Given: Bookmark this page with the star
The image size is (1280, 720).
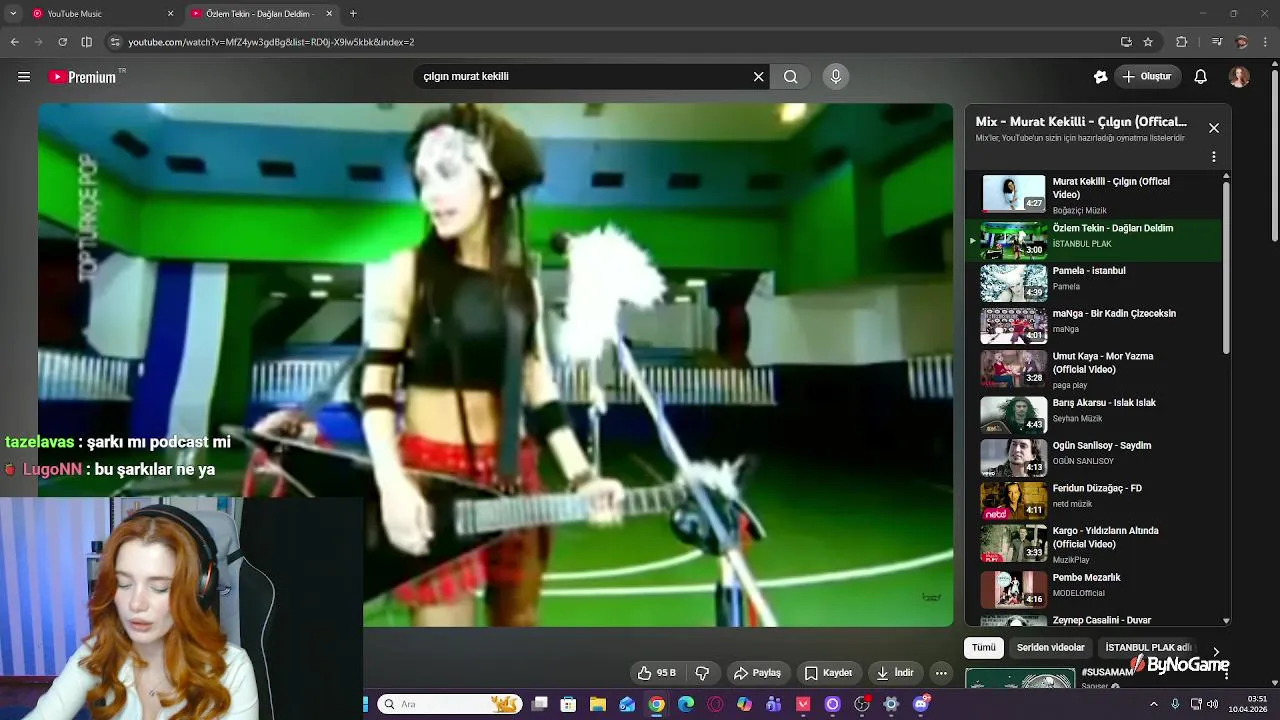Looking at the screenshot, I should (x=1148, y=42).
